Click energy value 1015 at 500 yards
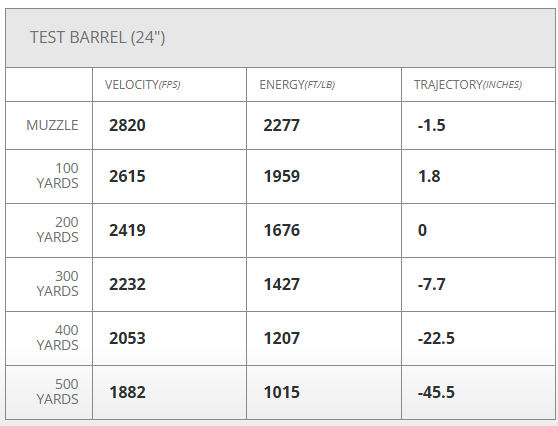 (x=281, y=392)
